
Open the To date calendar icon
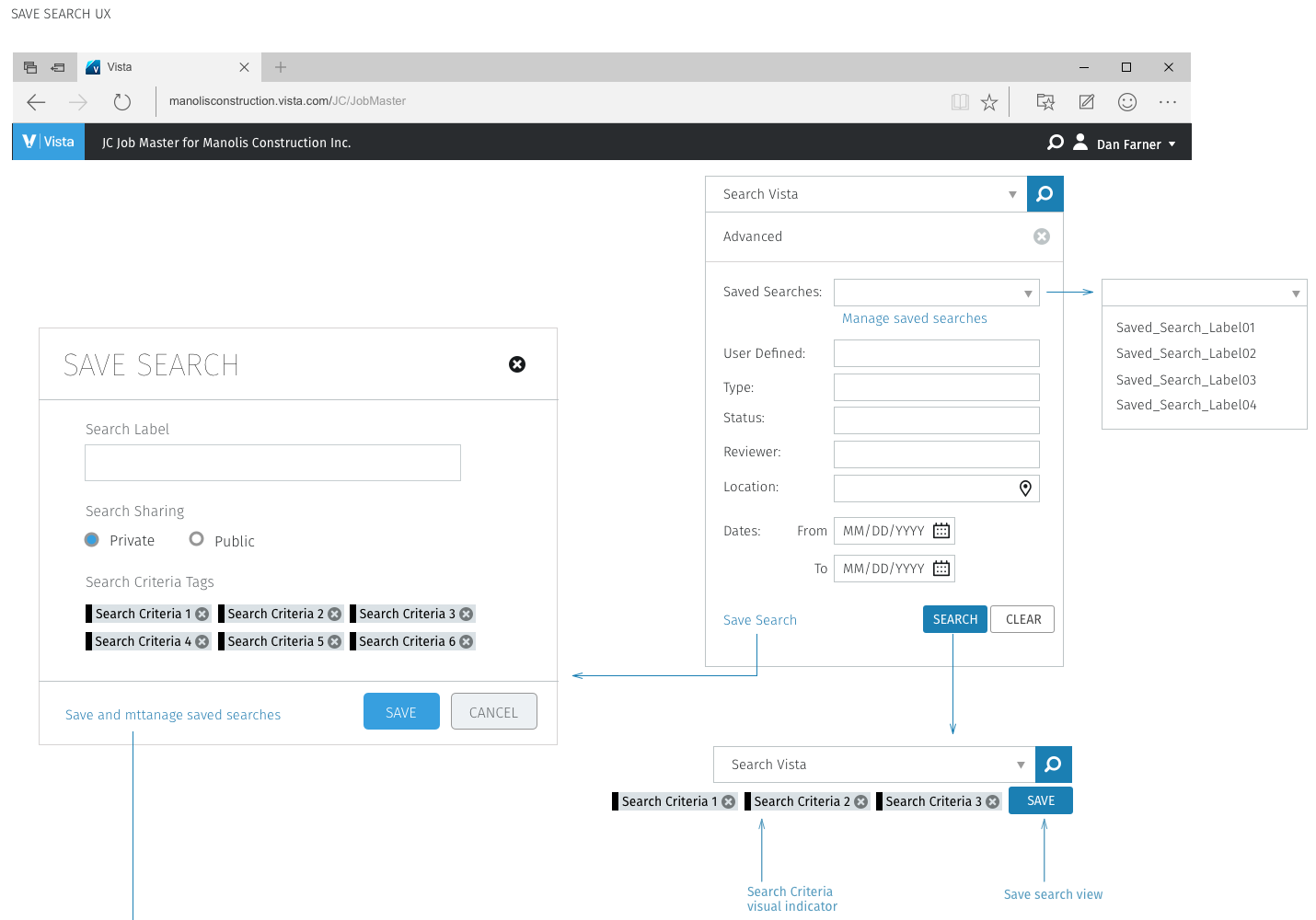click(941, 569)
